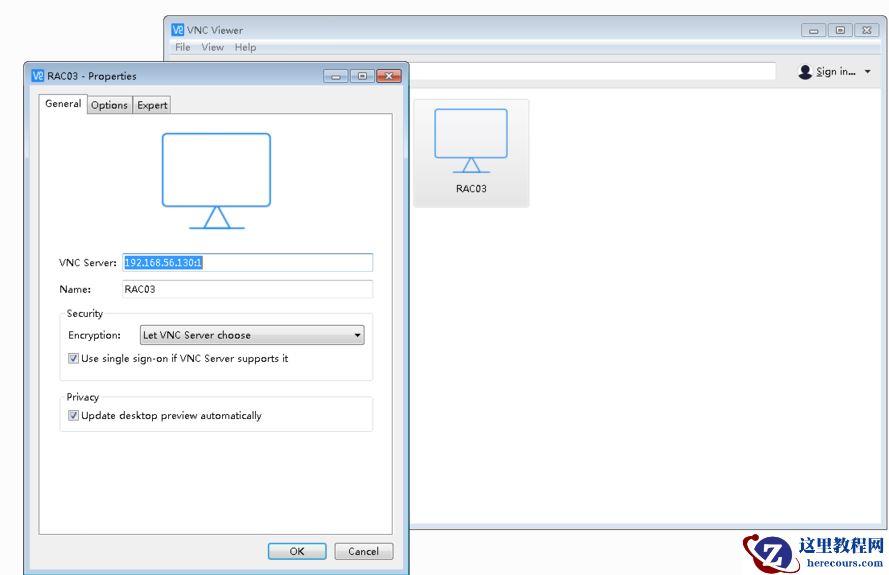Minimize the RAC03 Properties dialog

(x=336, y=76)
